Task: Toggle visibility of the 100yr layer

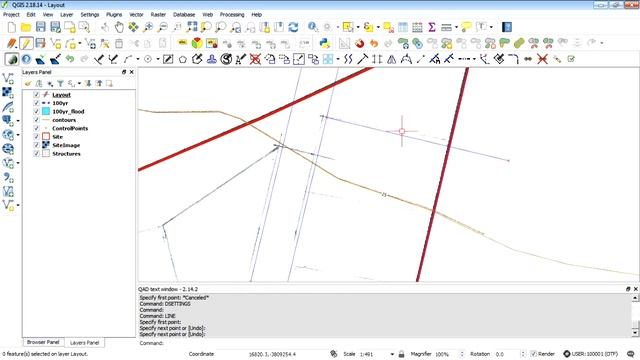Action: pyautogui.click(x=36, y=103)
